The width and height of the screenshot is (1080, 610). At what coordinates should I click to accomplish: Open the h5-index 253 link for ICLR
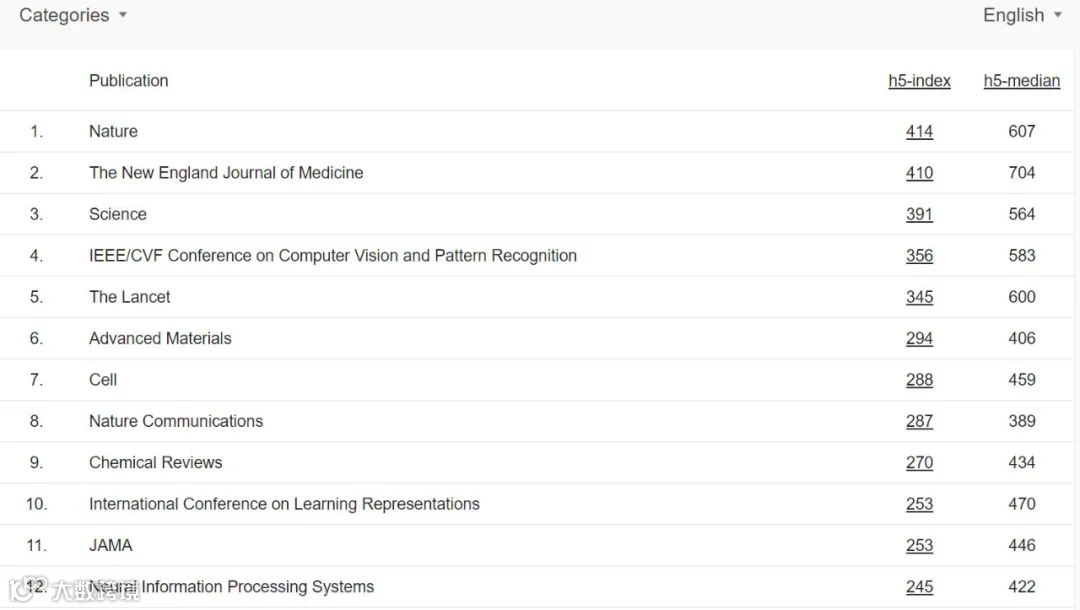pyautogui.click(x=919, y=504)
